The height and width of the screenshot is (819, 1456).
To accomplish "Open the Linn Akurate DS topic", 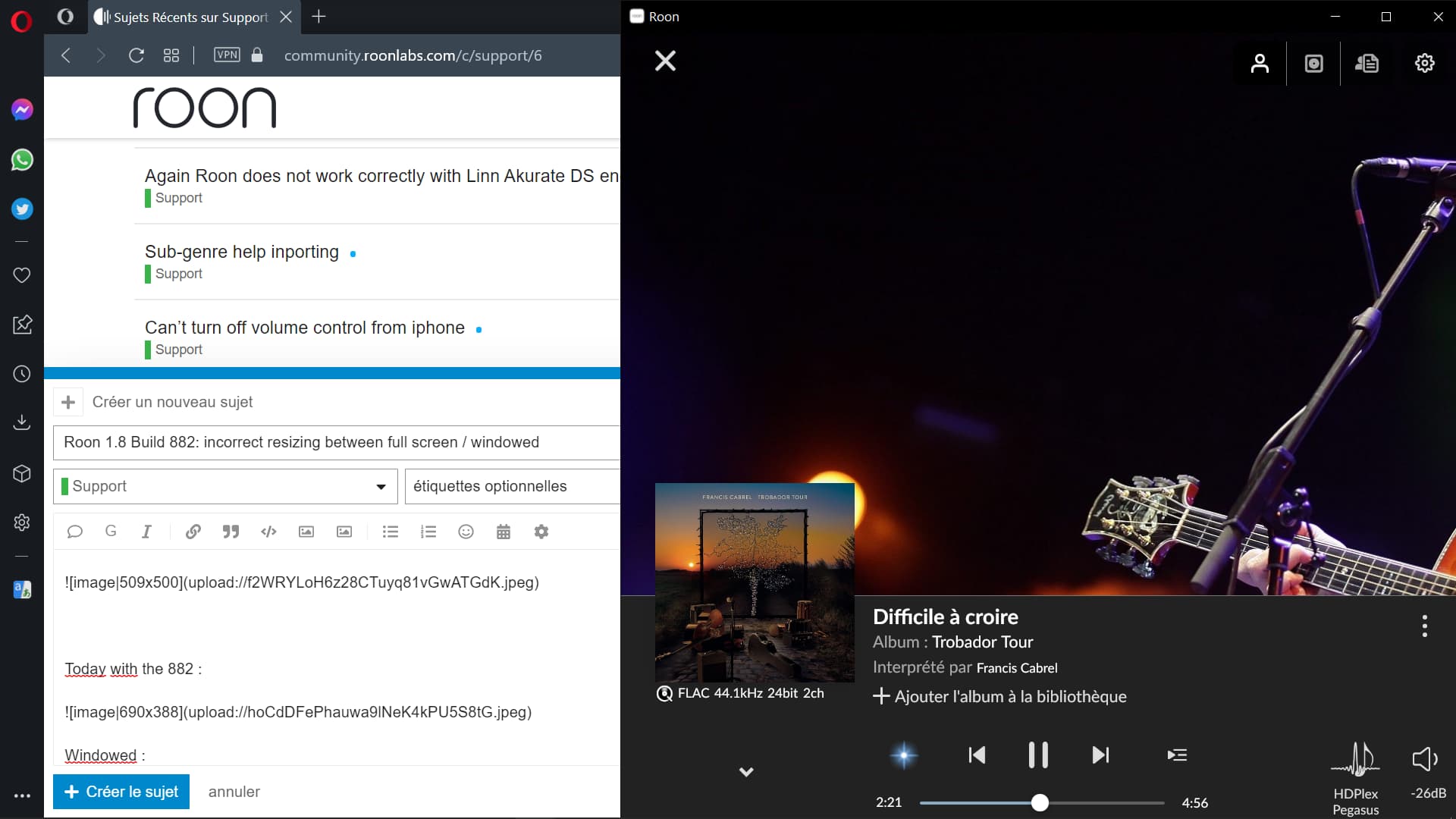I will pyautogui.click(x=381, y=176).
